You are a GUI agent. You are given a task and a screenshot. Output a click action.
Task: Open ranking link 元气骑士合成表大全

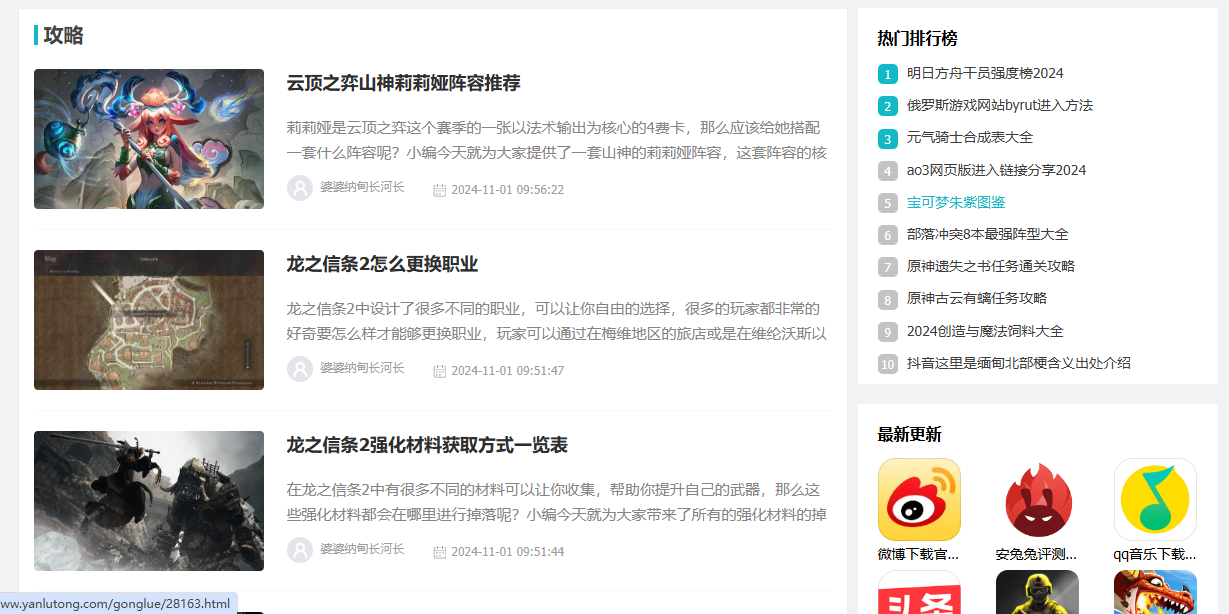click(x=970, y=137)
